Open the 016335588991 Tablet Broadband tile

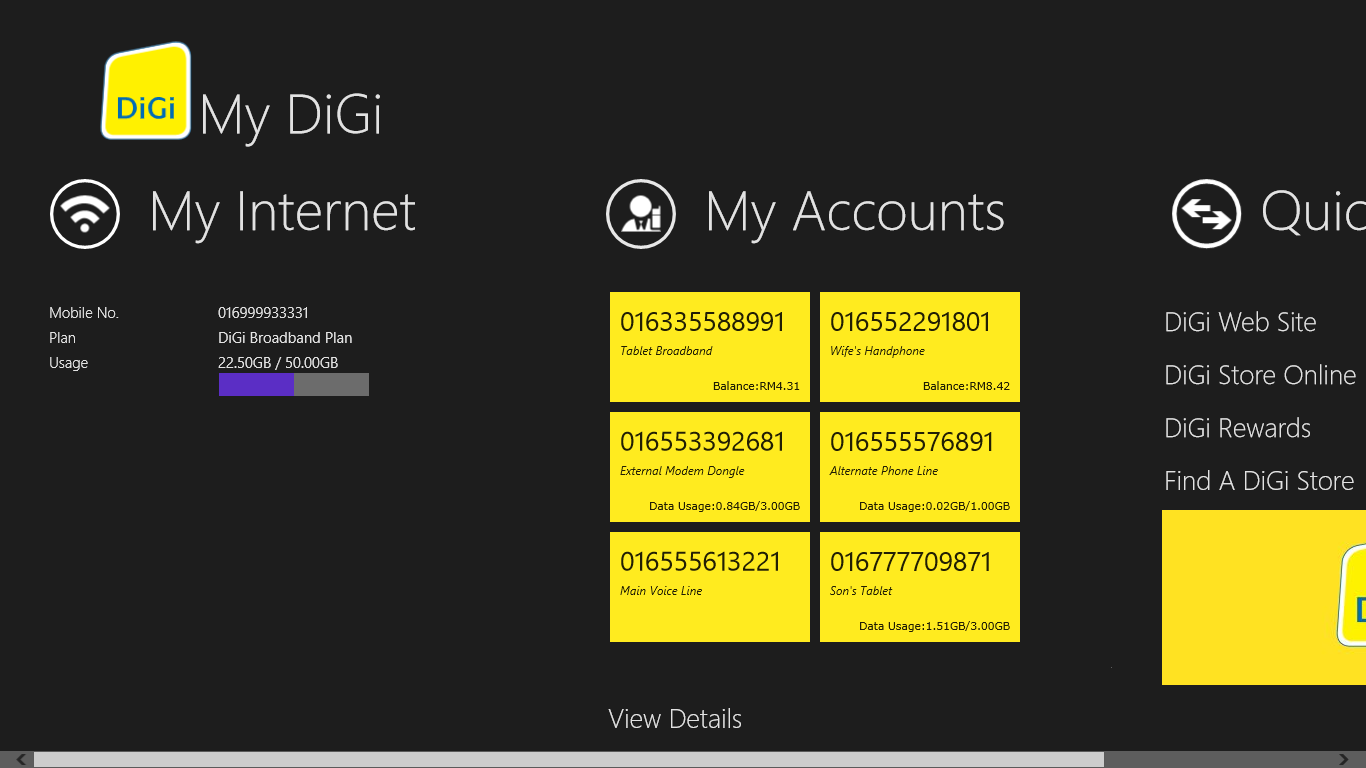coord(710,347)
